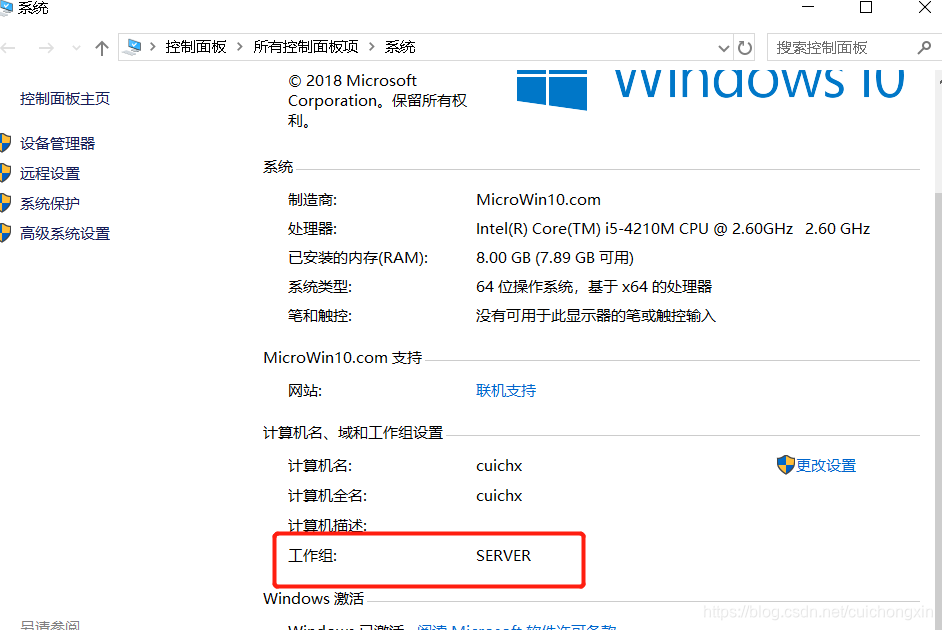Screen dimensions: 942x630
Task: Open the address bar history dropdown
Action: pos(724,48)
